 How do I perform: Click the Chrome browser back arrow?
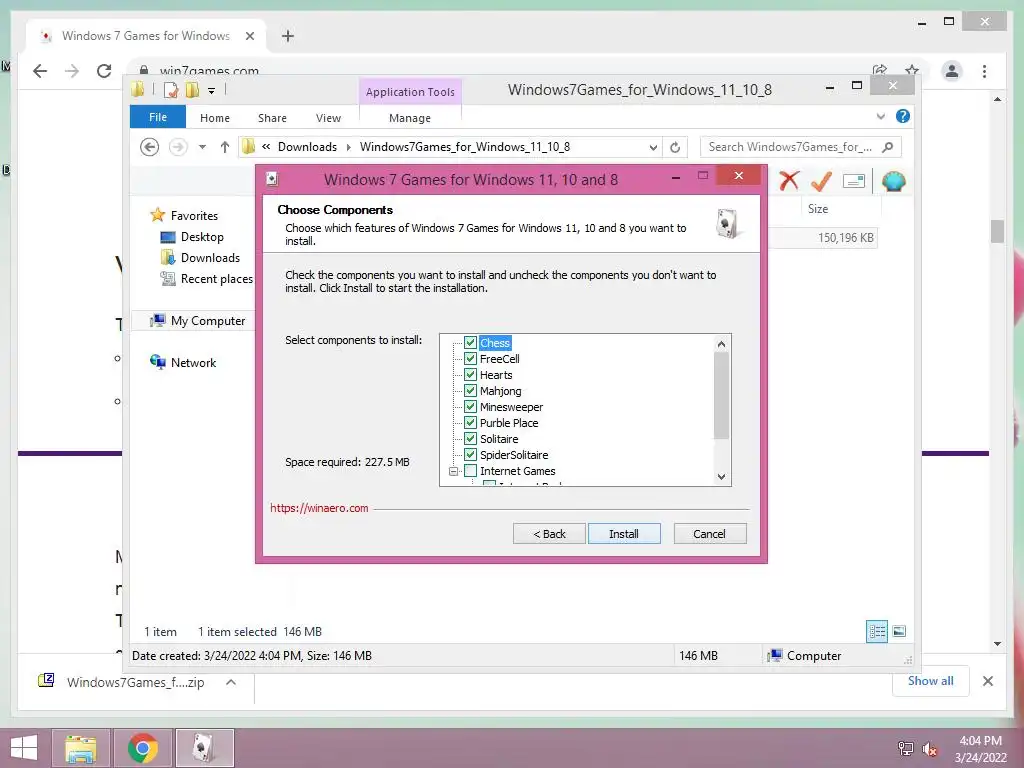[40, 71]
